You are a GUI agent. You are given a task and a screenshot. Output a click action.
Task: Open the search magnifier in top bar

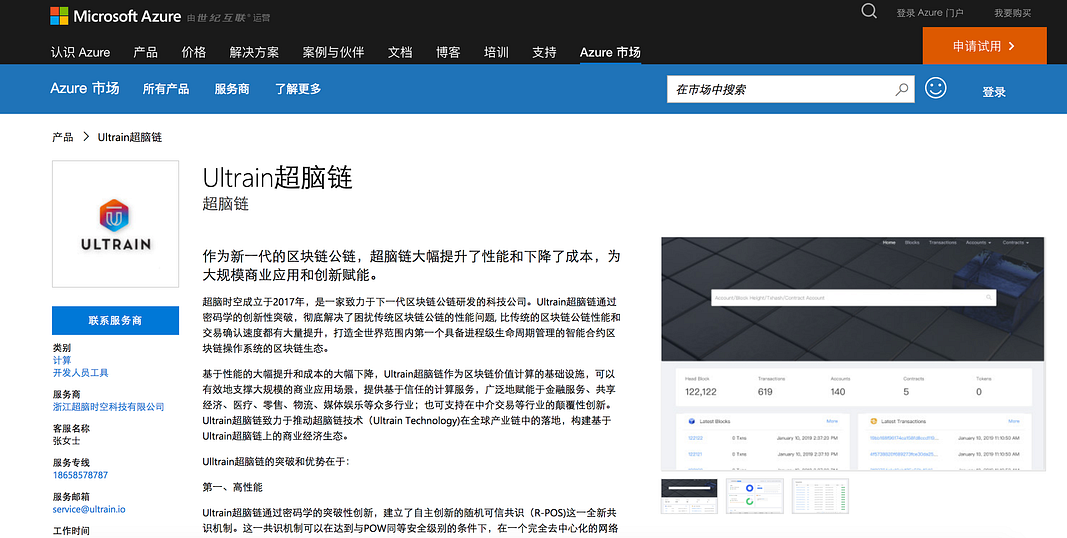869,11
